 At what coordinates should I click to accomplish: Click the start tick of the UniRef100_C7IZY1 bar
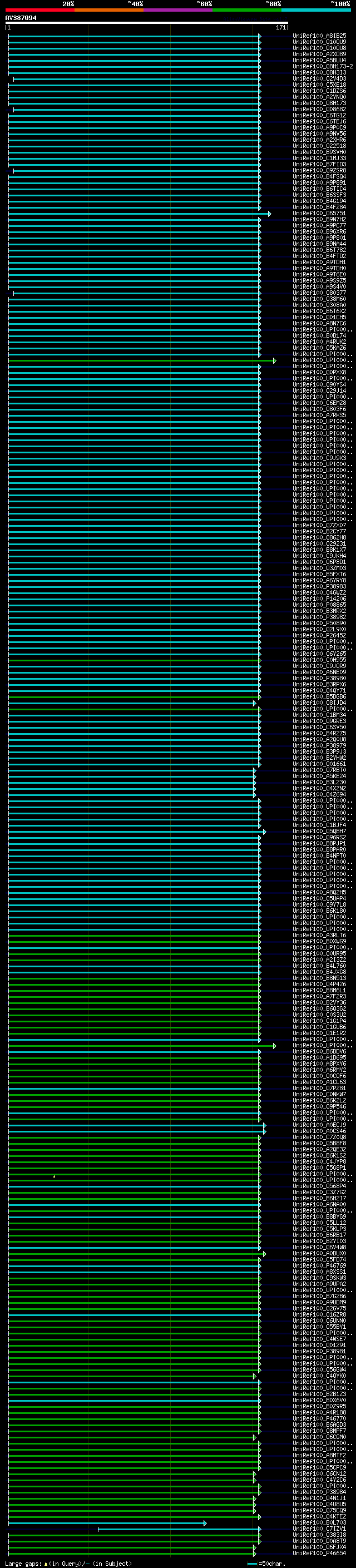pos(98,1529)
